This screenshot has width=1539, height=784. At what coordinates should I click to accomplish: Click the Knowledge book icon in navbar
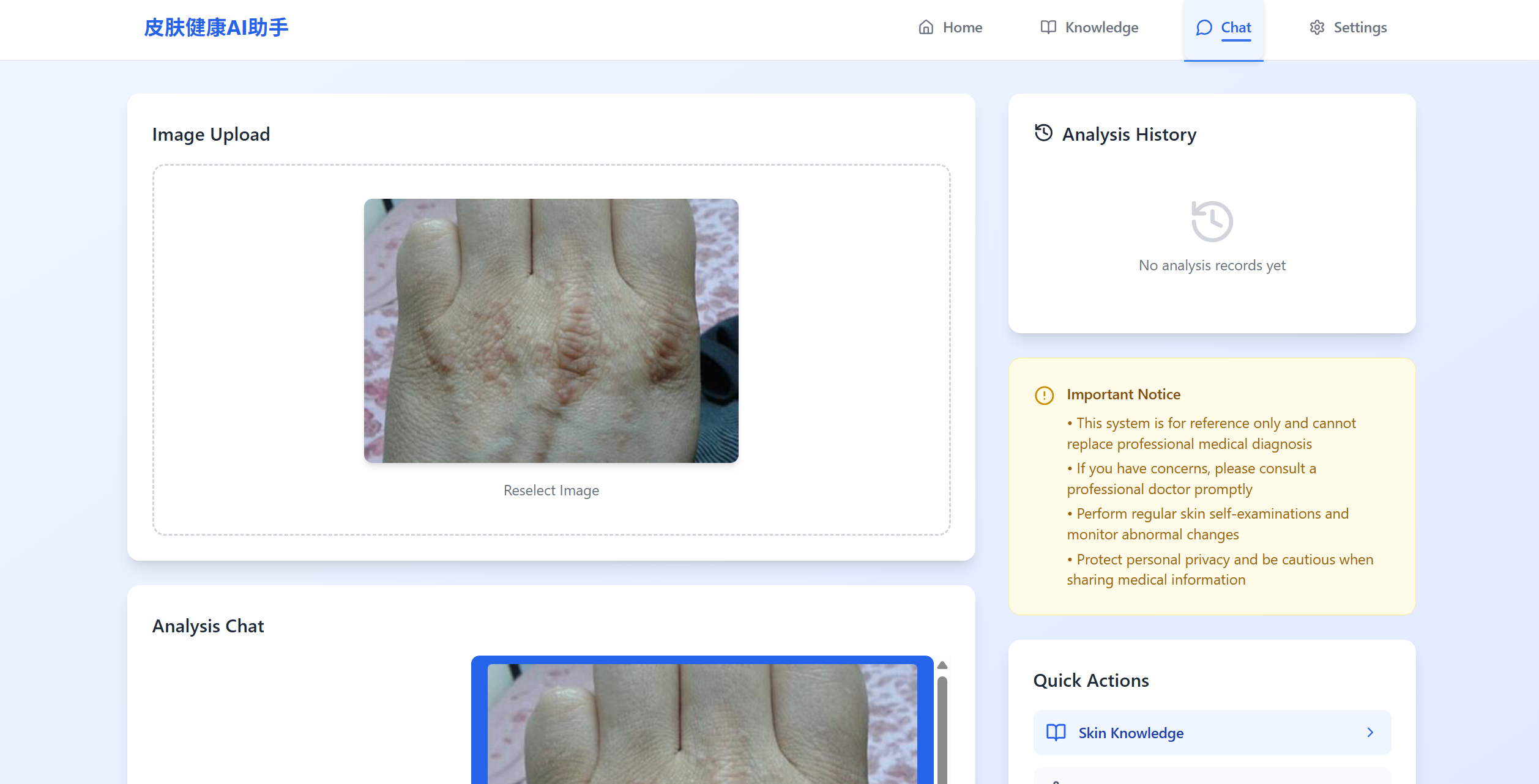1048,28
